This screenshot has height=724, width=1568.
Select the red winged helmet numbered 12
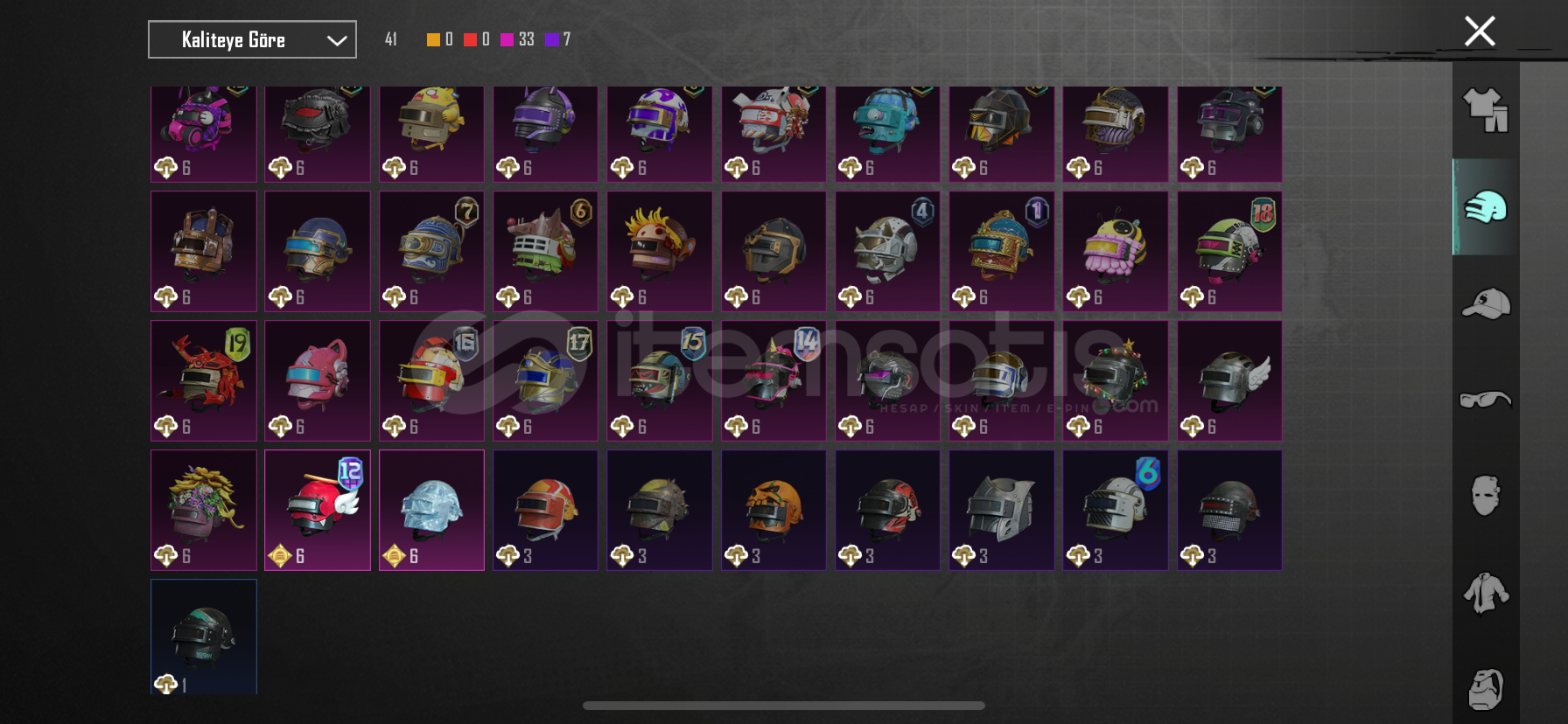tap(318, 510)
